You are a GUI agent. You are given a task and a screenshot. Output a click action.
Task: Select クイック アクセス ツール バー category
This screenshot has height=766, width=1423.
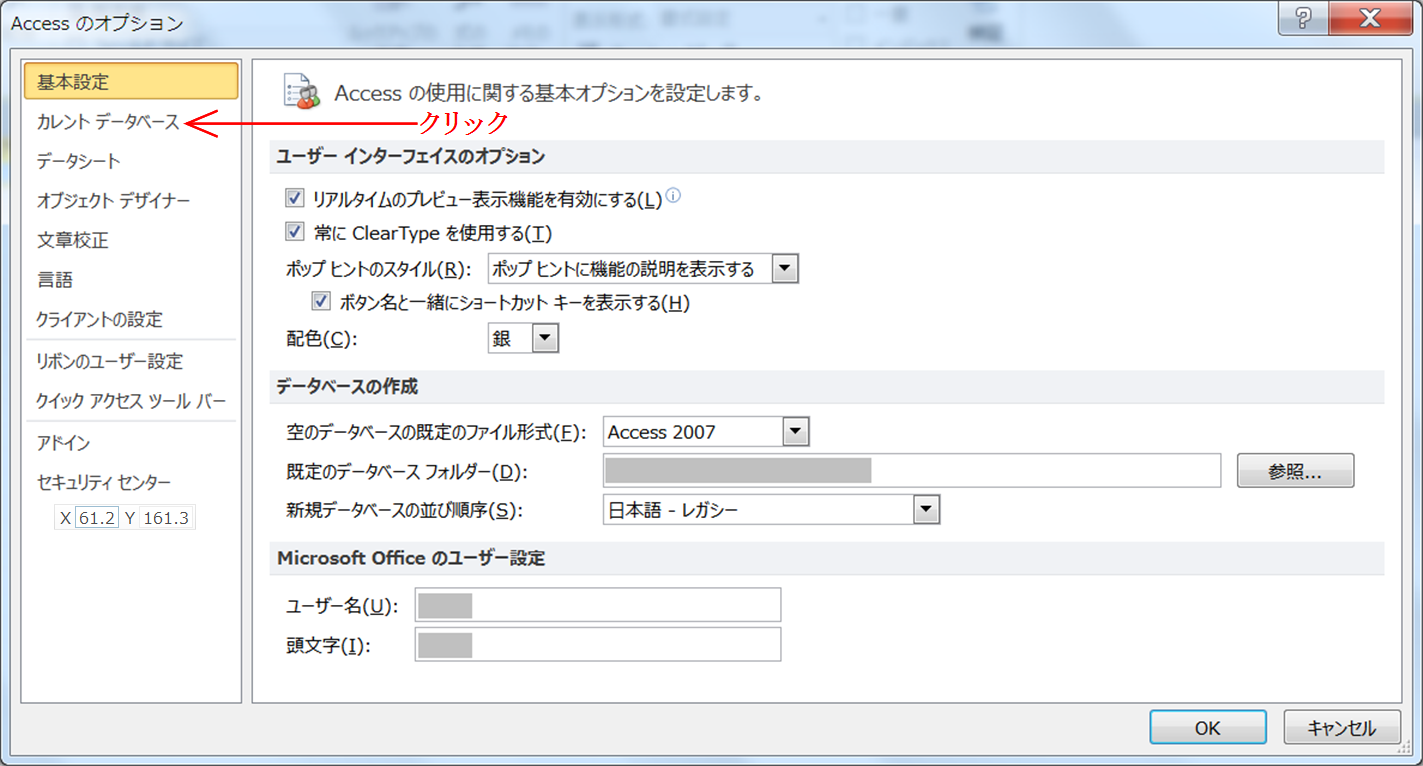131,401
